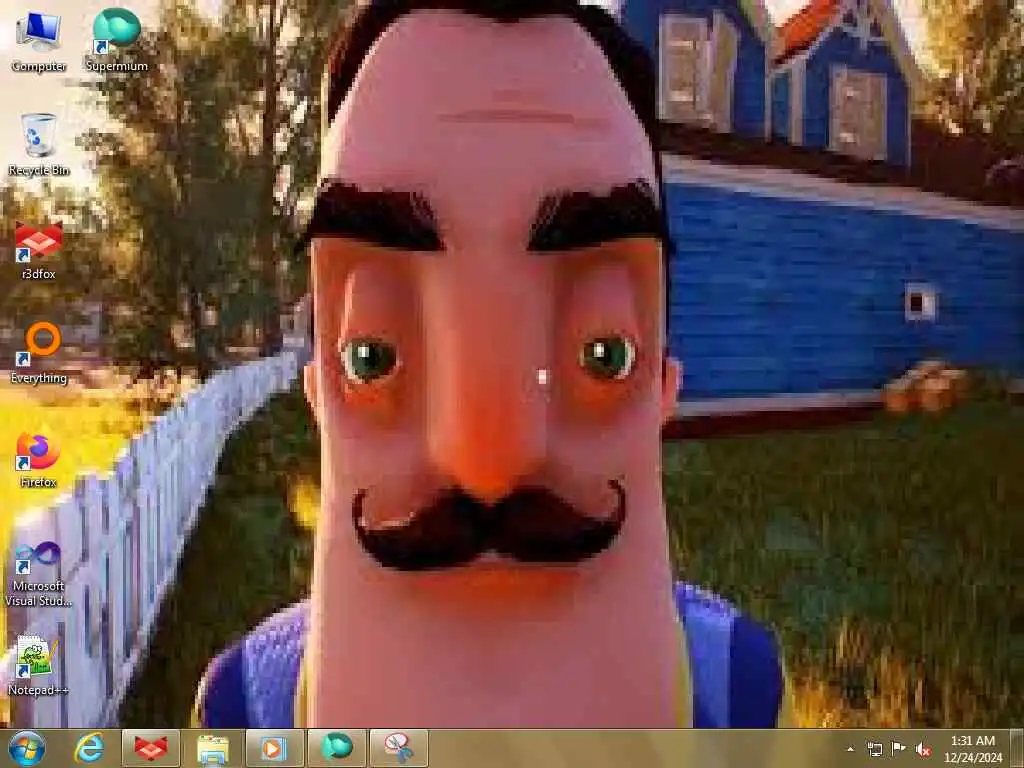Launch Internet Explorer from the taskbar
Screen dimensions: 1024x768
[89, 748]
